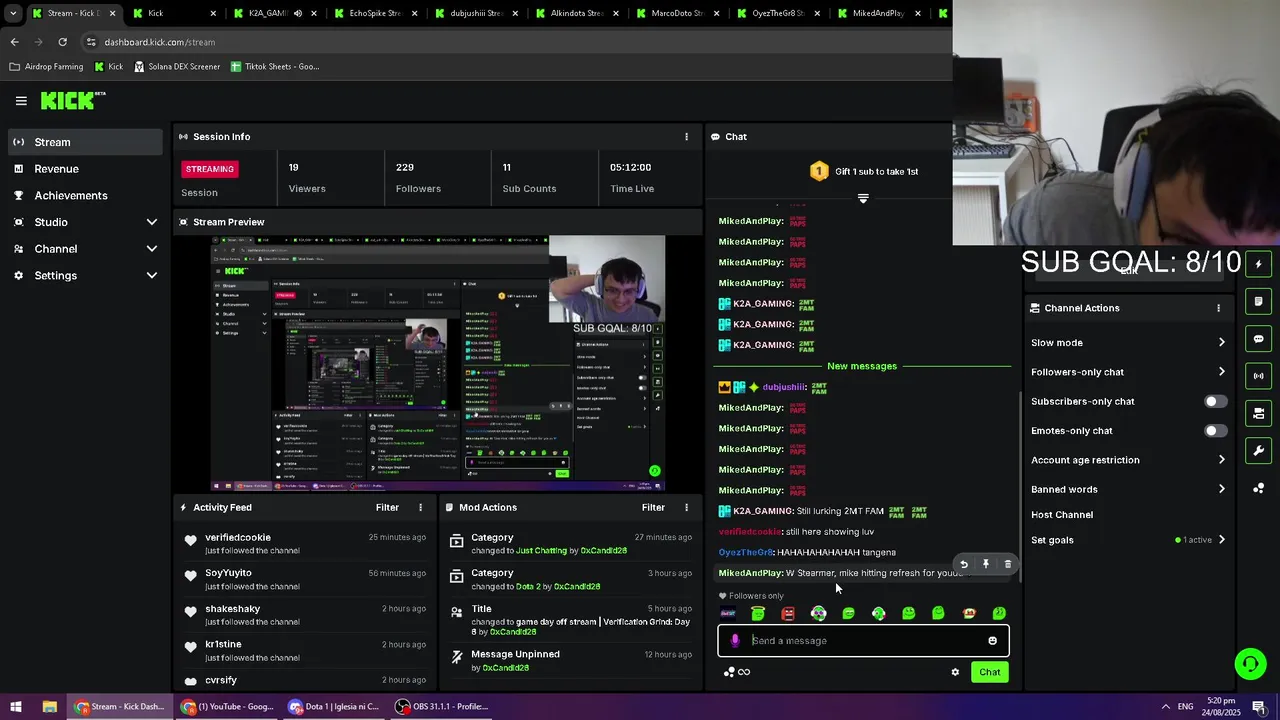This screenshot has height=720, width=1280.
Task: Open Session Info three-dot options
Action: pos(686,136)
